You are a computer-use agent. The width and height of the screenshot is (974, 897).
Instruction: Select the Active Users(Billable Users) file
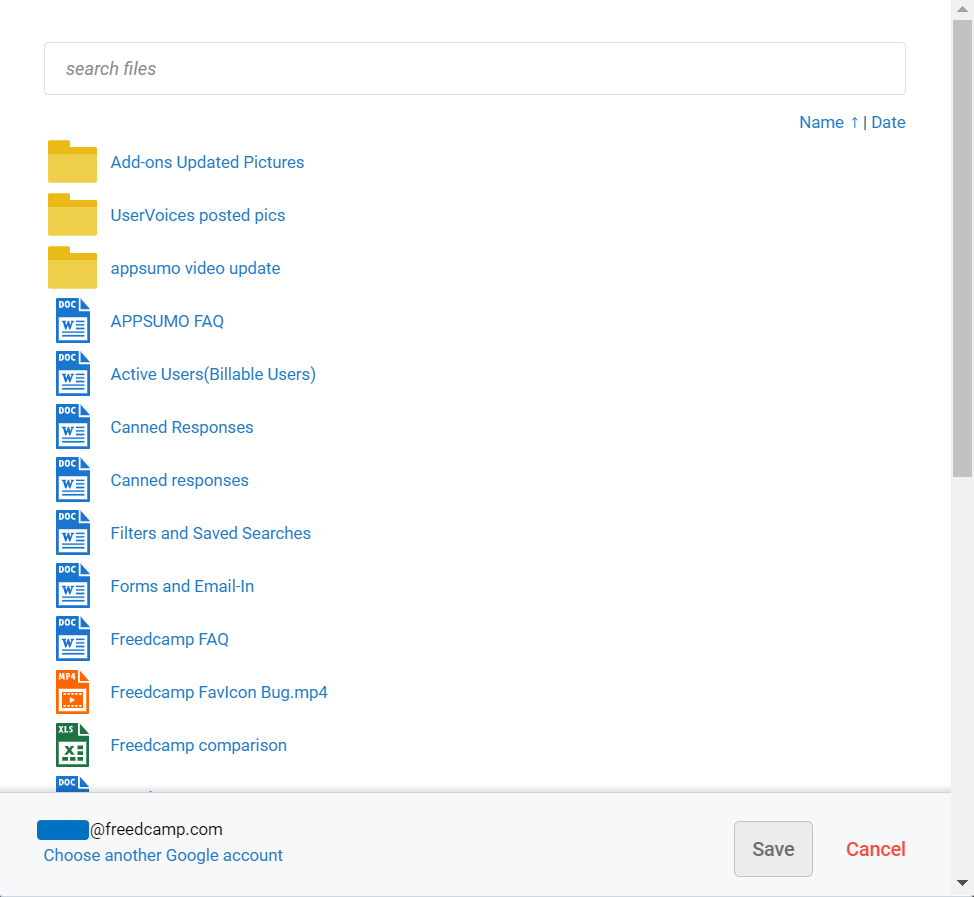pyautogui.click(x=213, y=374)
